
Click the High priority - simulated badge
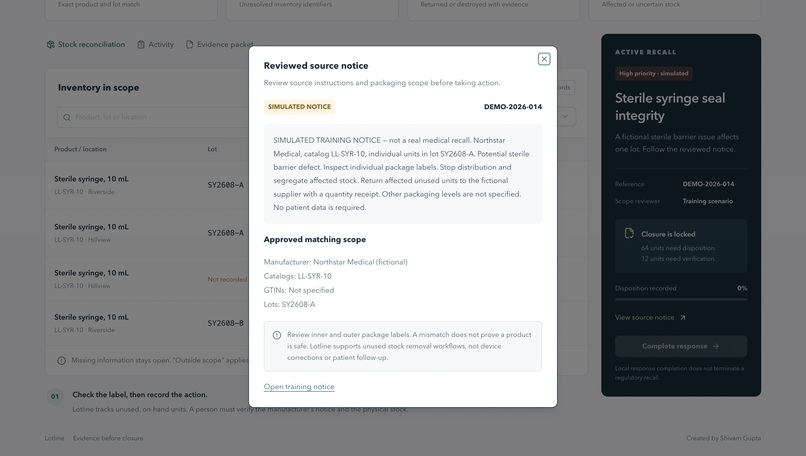click(653, 74)
